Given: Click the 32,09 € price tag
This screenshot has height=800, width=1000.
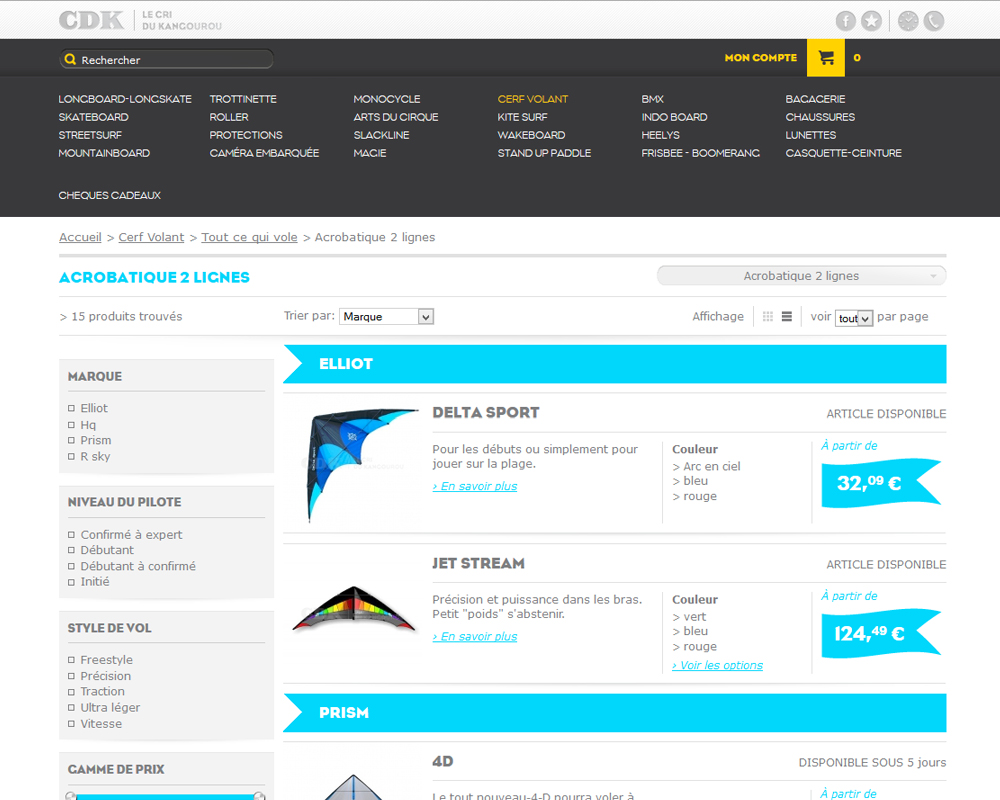Looking at the screenshot, I should pos(881,483).
